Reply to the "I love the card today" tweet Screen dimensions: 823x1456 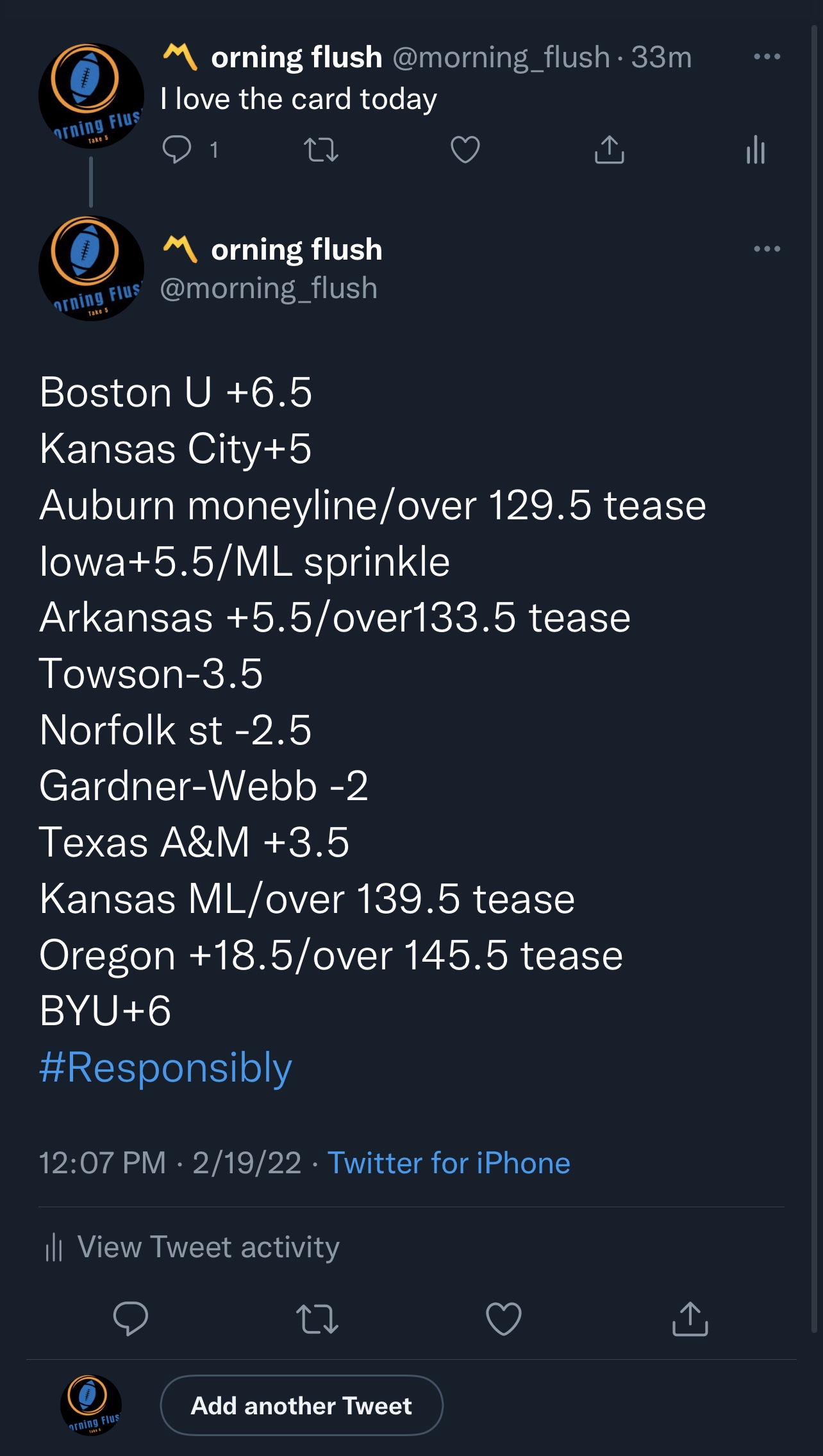[x=177, y=150]
